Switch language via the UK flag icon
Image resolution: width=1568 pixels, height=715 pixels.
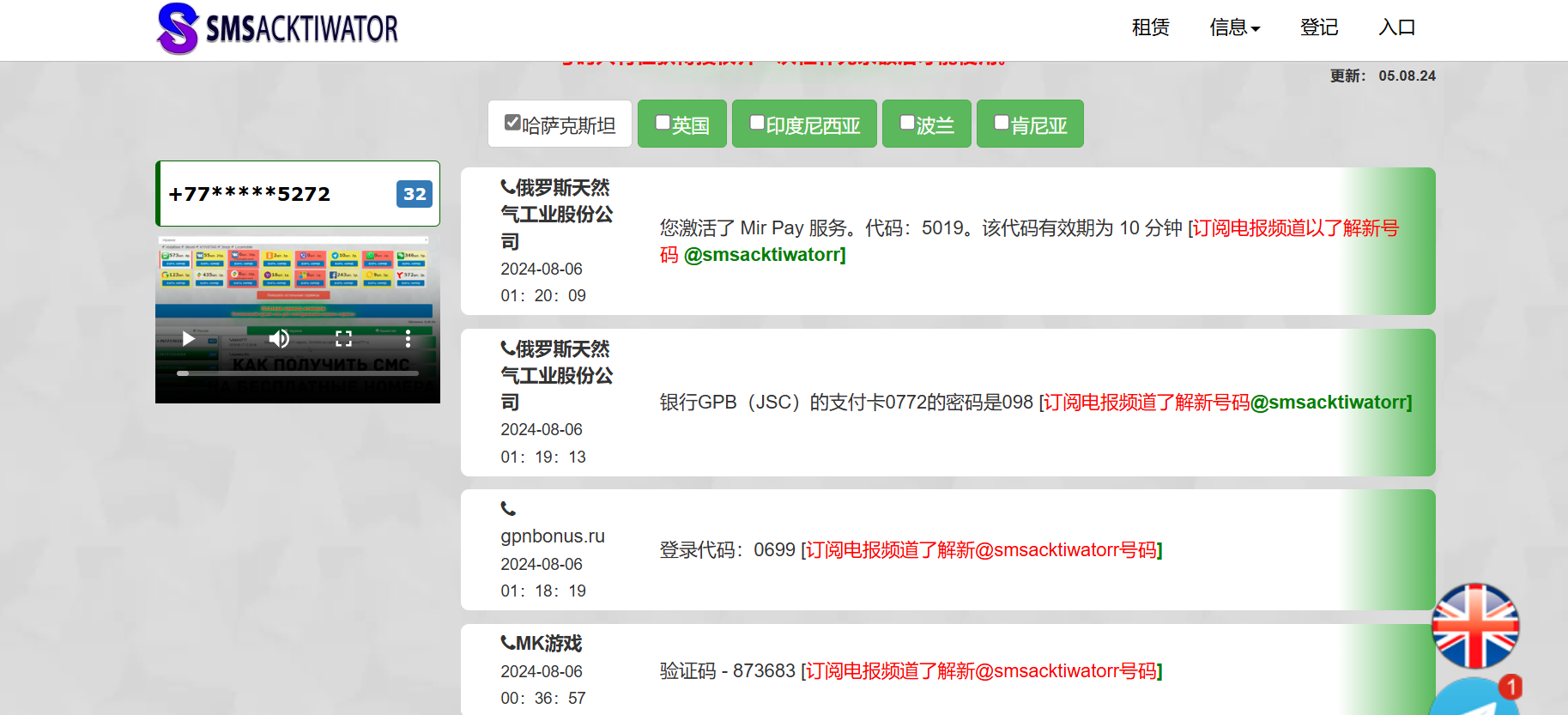[1475, 626]
